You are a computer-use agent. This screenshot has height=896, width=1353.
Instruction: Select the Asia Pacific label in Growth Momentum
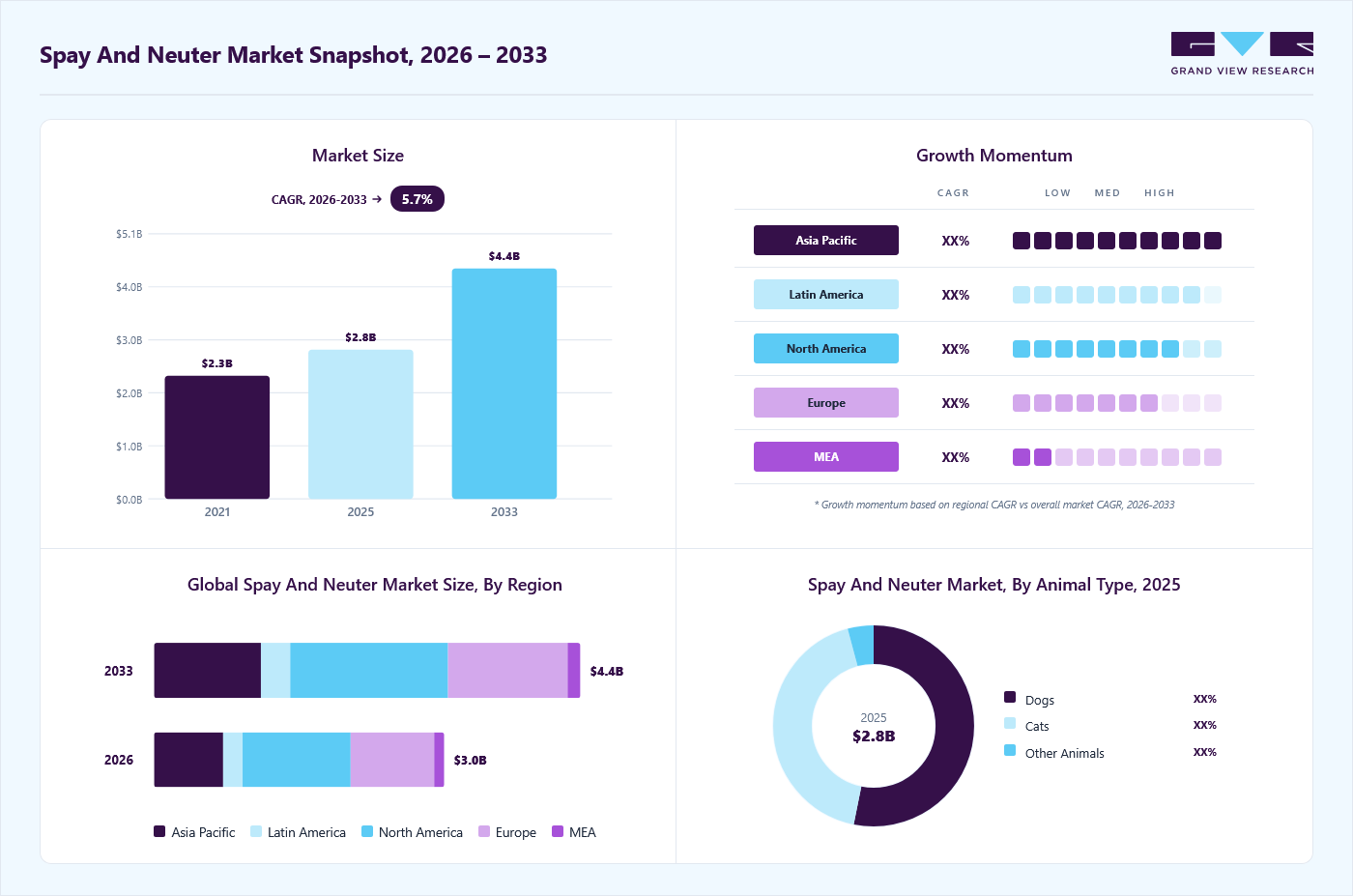coord(826,241)
